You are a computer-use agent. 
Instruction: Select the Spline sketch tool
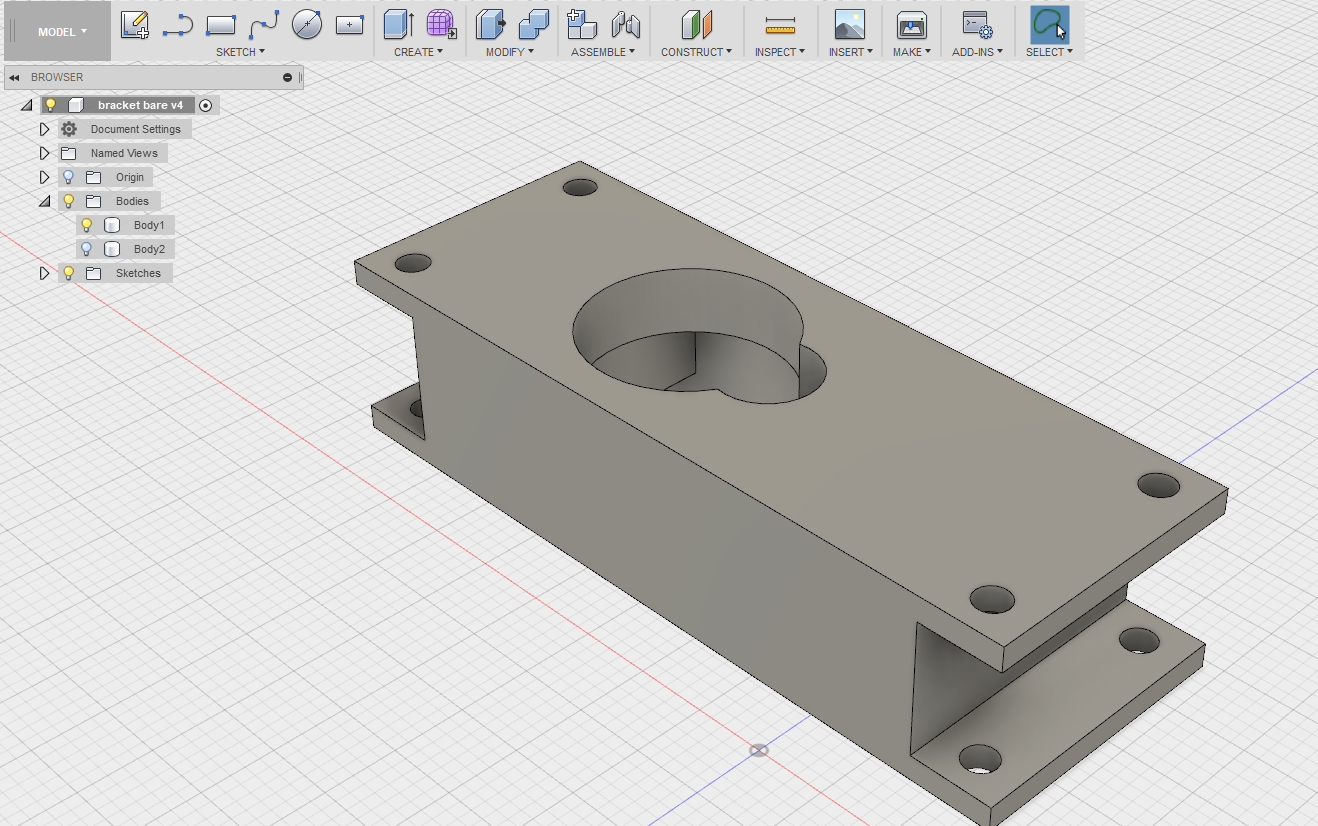click(x=264, y=24)
